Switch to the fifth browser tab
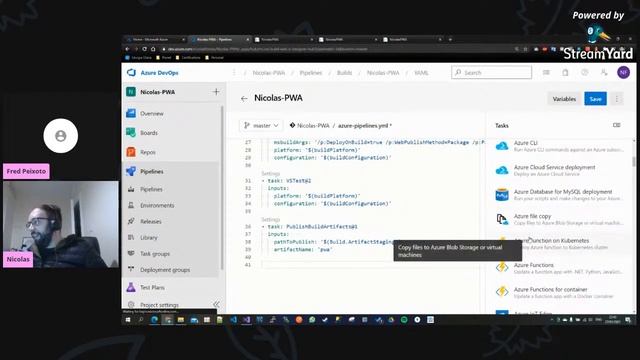 coord(412,40)
